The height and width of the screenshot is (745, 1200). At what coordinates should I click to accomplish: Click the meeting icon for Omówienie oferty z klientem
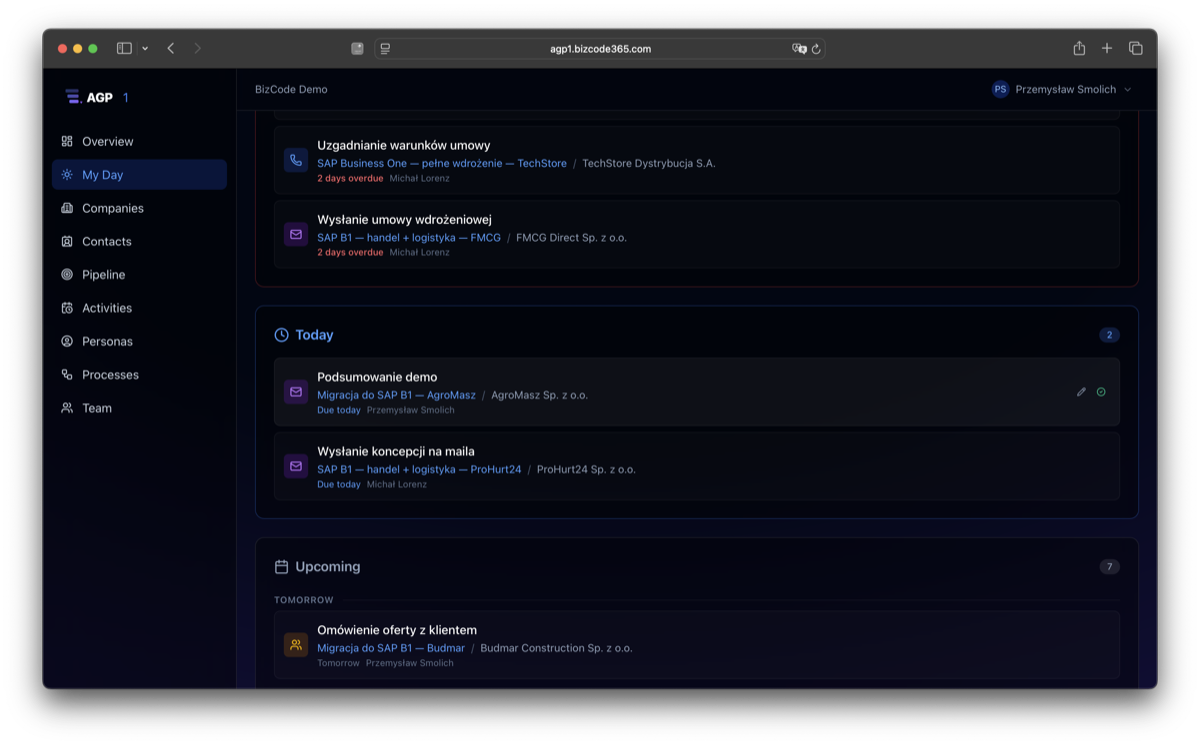pos(295,645)
